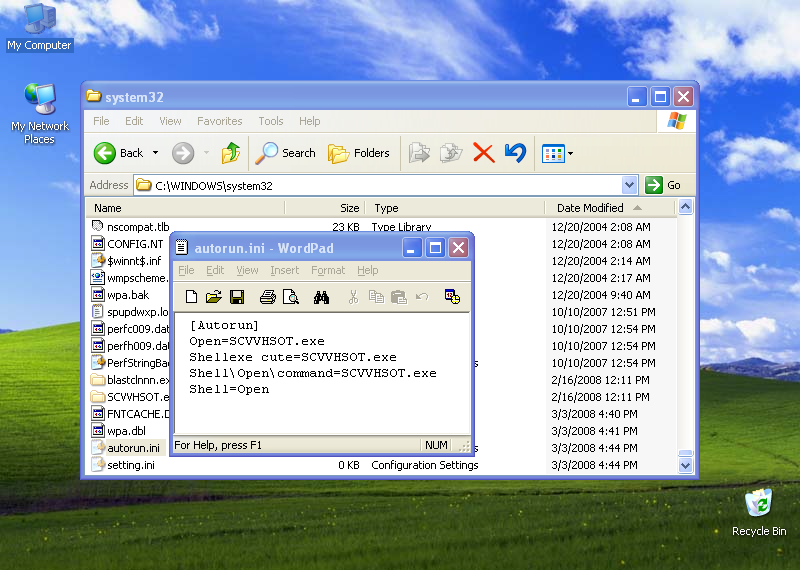This screenshot has height=570, width=800.
Task: Open Explorer Tools menu
Action: (x=270, y=121)
